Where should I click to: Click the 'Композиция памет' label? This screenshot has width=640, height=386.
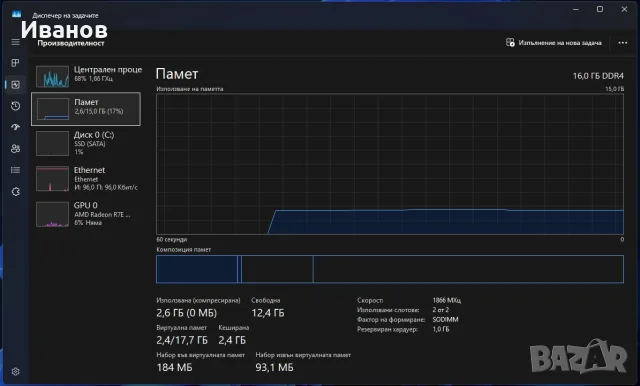point(184,249)
